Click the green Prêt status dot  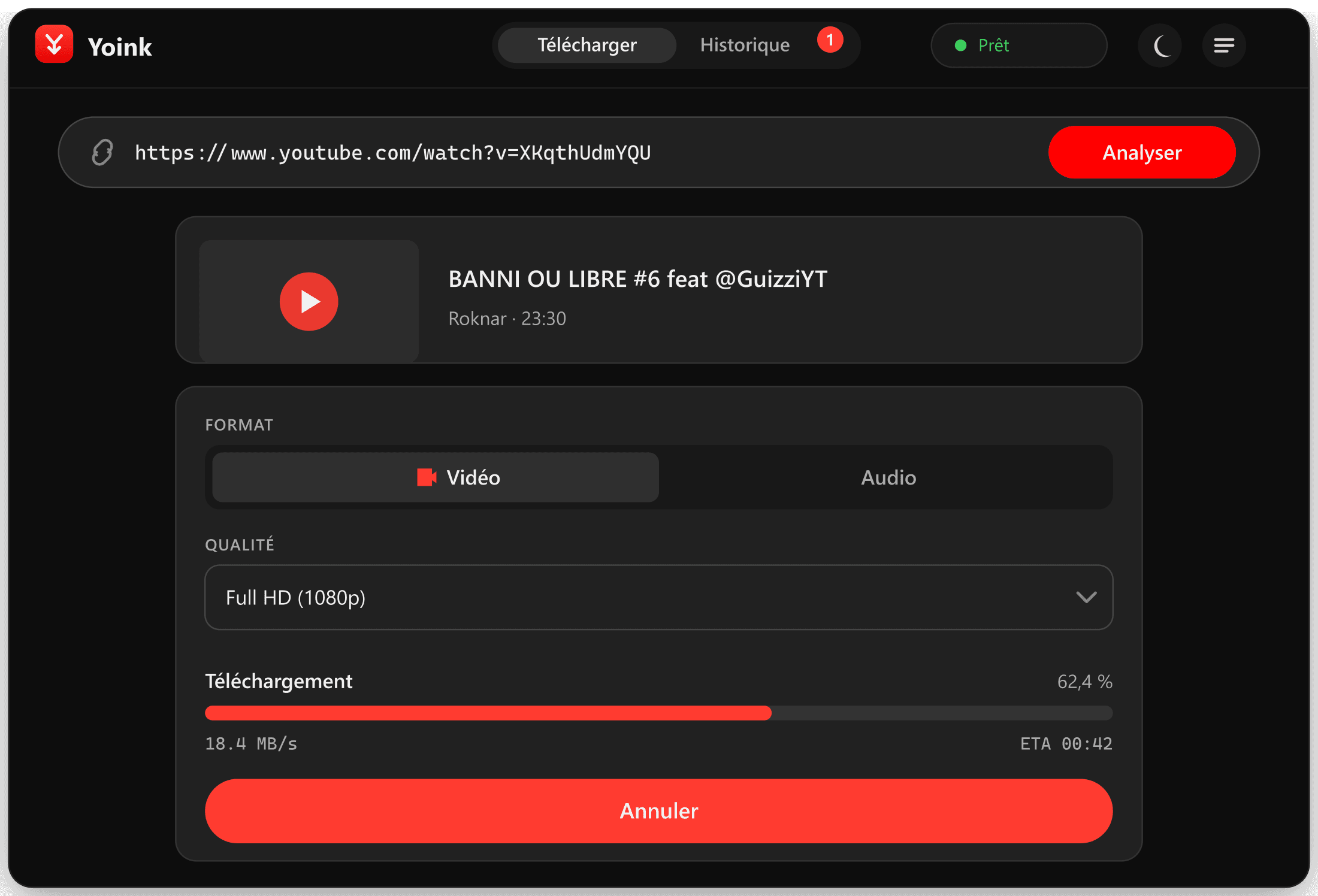point(960,46)
